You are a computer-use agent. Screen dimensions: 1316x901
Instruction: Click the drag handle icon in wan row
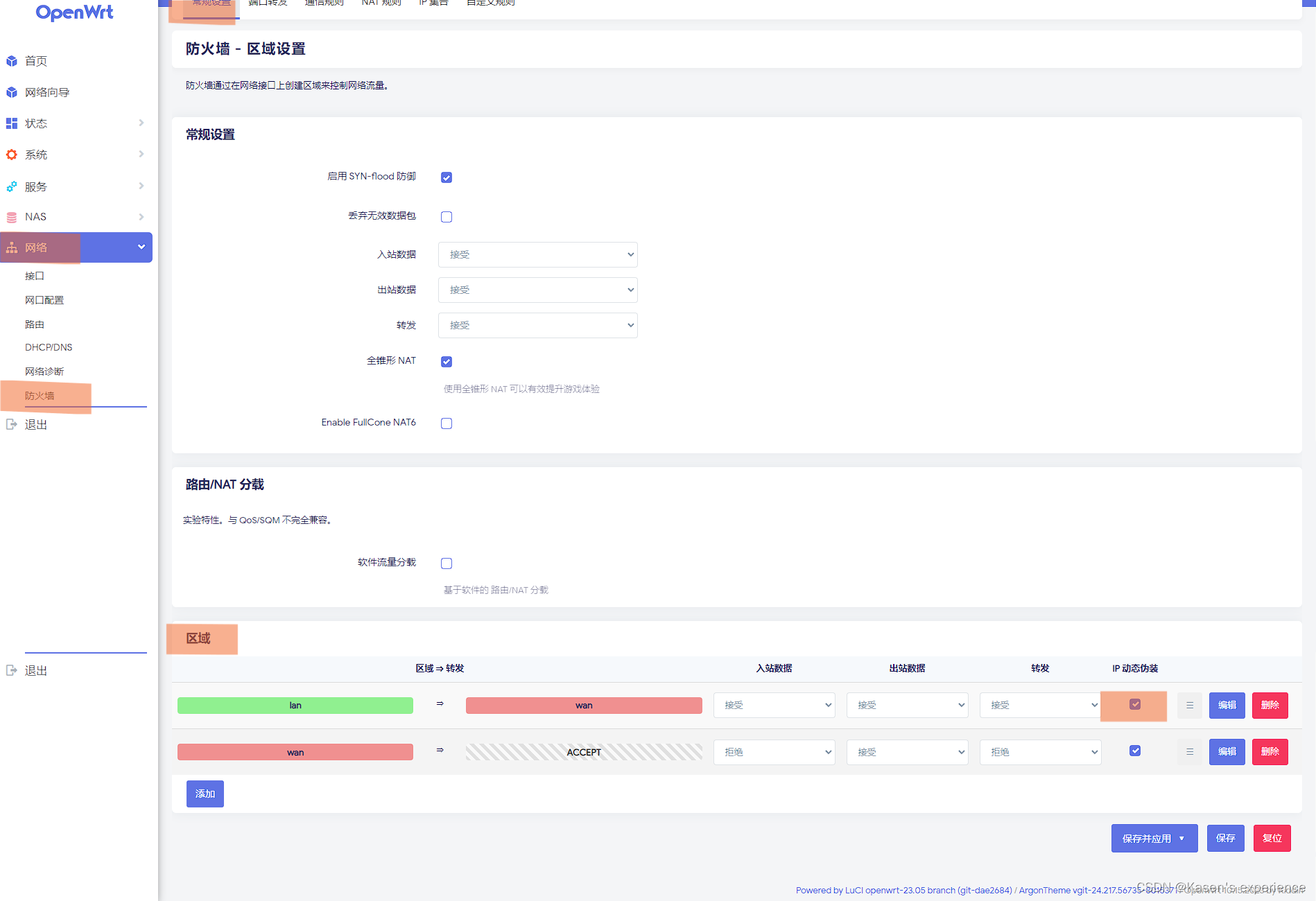1190,752
